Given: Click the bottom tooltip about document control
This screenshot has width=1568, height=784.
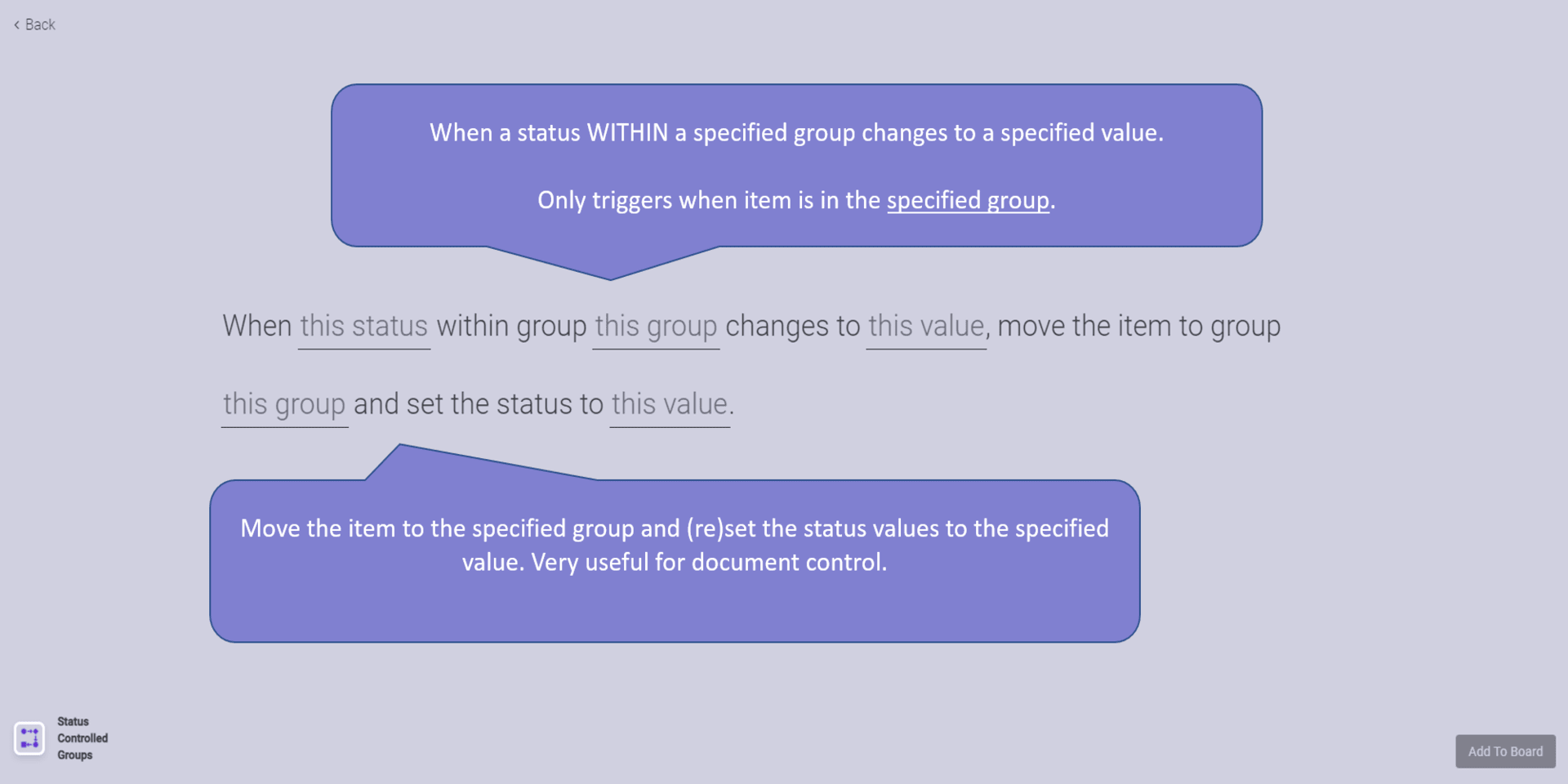Looking at the screenshot, I should [x=675, y=560].
